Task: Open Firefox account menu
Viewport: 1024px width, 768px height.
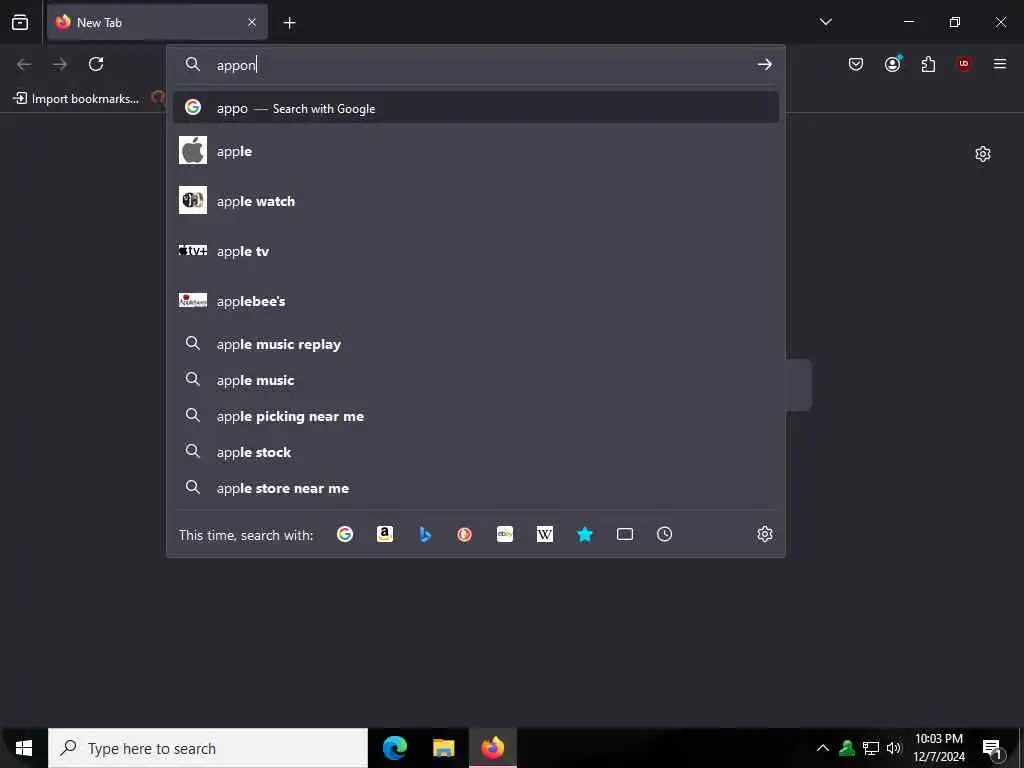Action: point(892,64)
